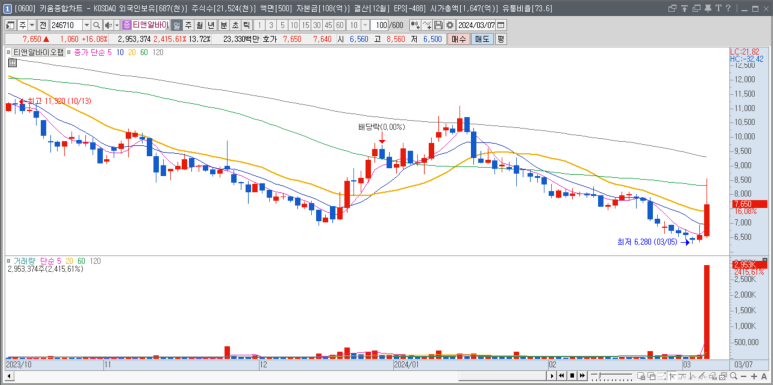This screenshot has width=773, height=385.
Task: Click the trendline drawing icon in bottom bar
Action: [x=702, y=376]
